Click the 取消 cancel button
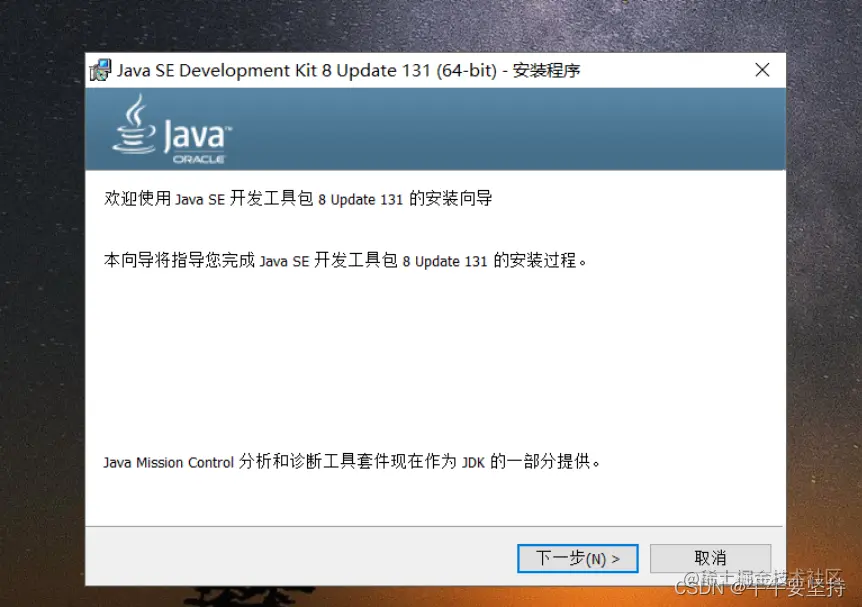862x607 pixels. coord(710,558)
